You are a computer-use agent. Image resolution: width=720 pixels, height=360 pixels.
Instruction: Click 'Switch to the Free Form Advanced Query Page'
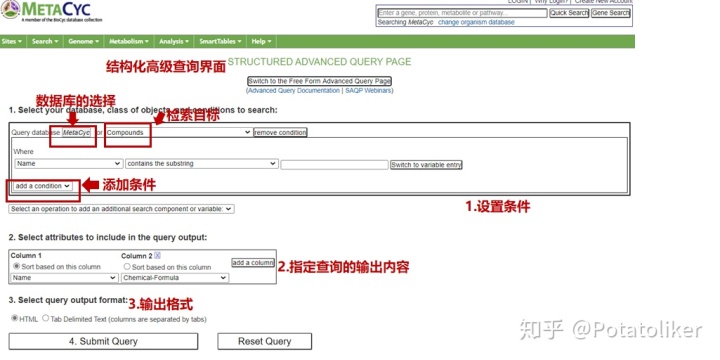[x=320, y=81]
